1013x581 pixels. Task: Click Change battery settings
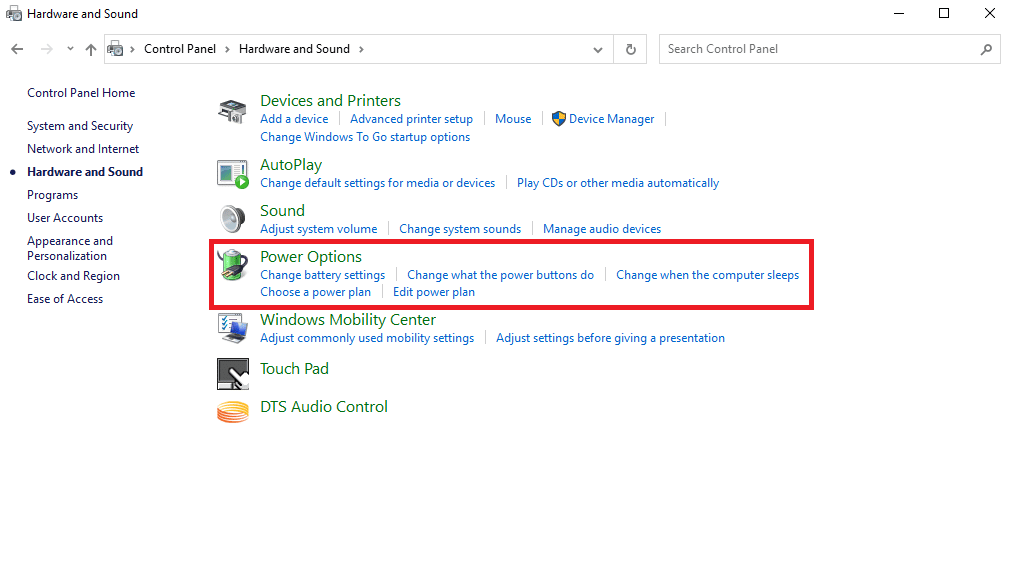(x=322, y=275)
